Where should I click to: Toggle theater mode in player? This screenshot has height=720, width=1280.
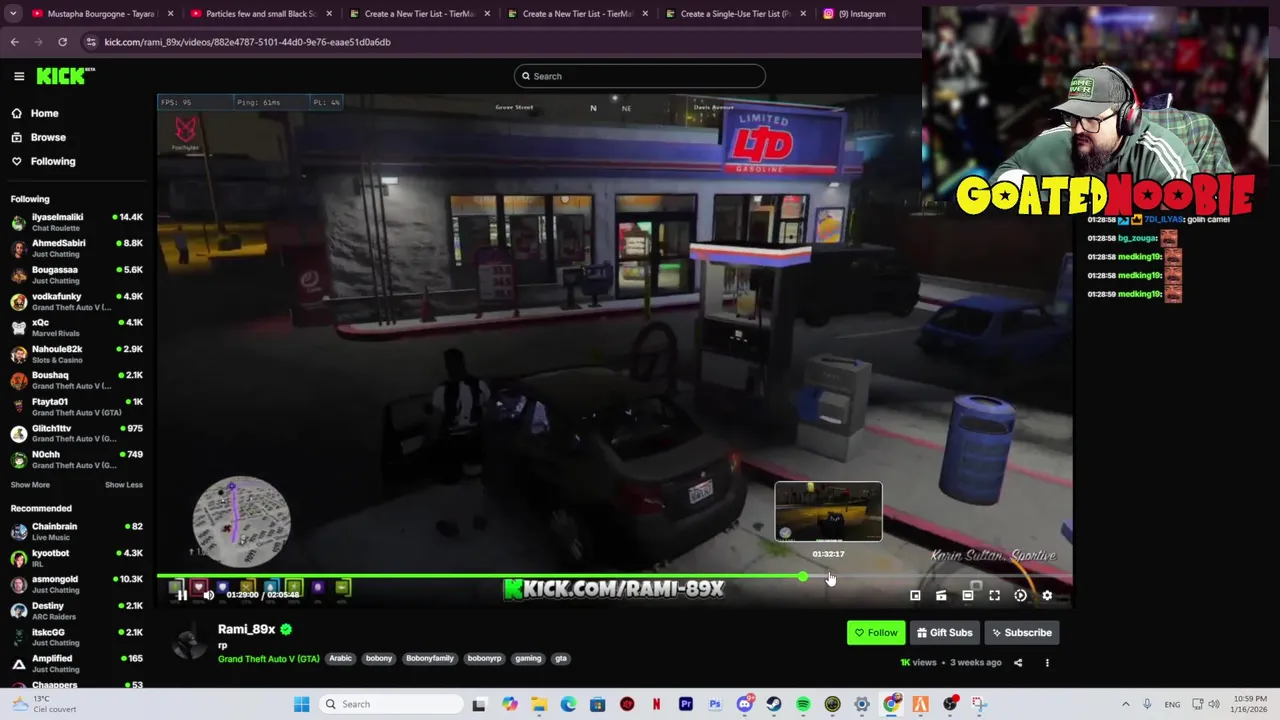(x=968, y=595)
